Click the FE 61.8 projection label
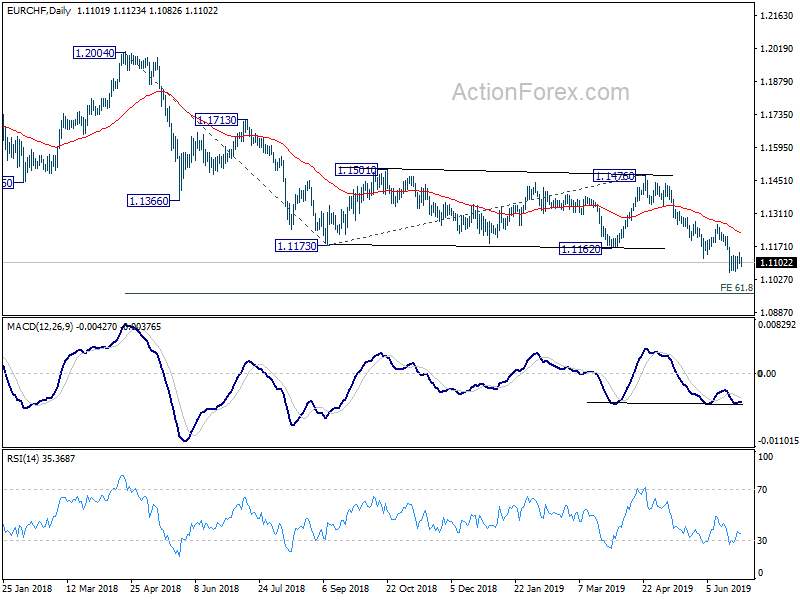 [x=736, y=288]
